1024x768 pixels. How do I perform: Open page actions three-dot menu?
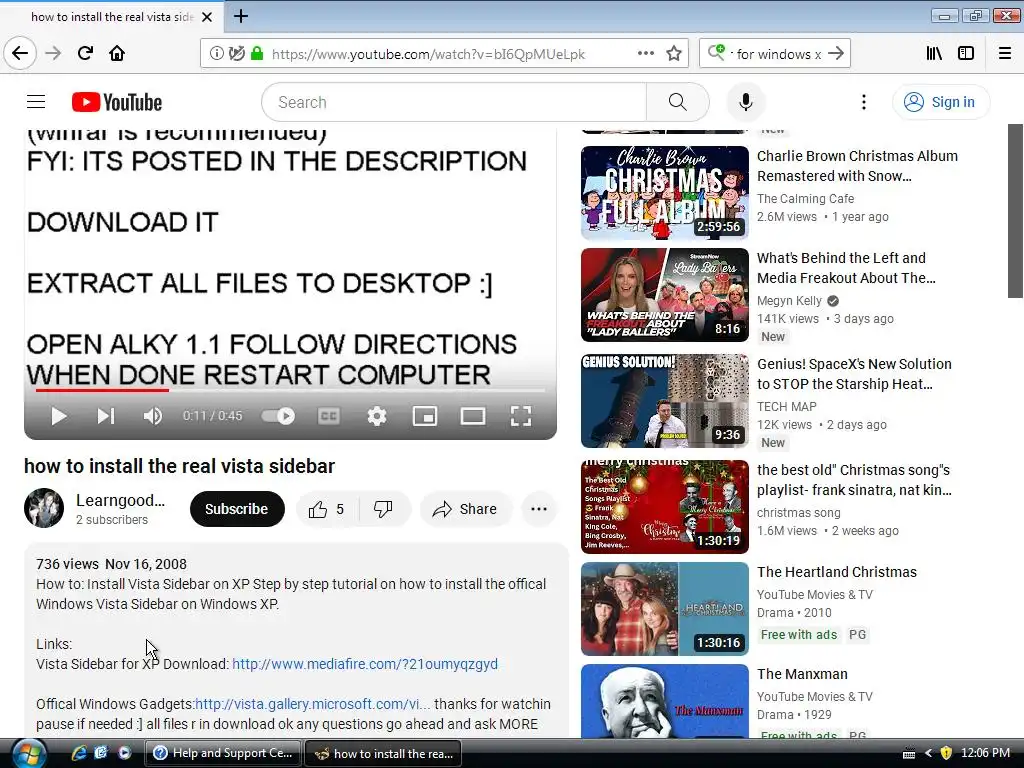tap(645, 54)
